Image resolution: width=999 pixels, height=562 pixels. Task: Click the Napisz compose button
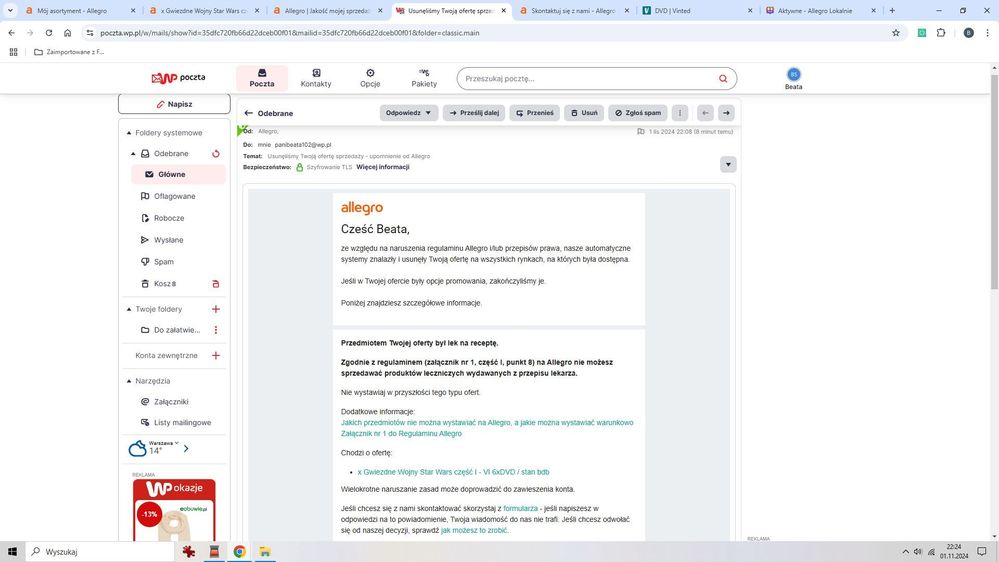174,104
